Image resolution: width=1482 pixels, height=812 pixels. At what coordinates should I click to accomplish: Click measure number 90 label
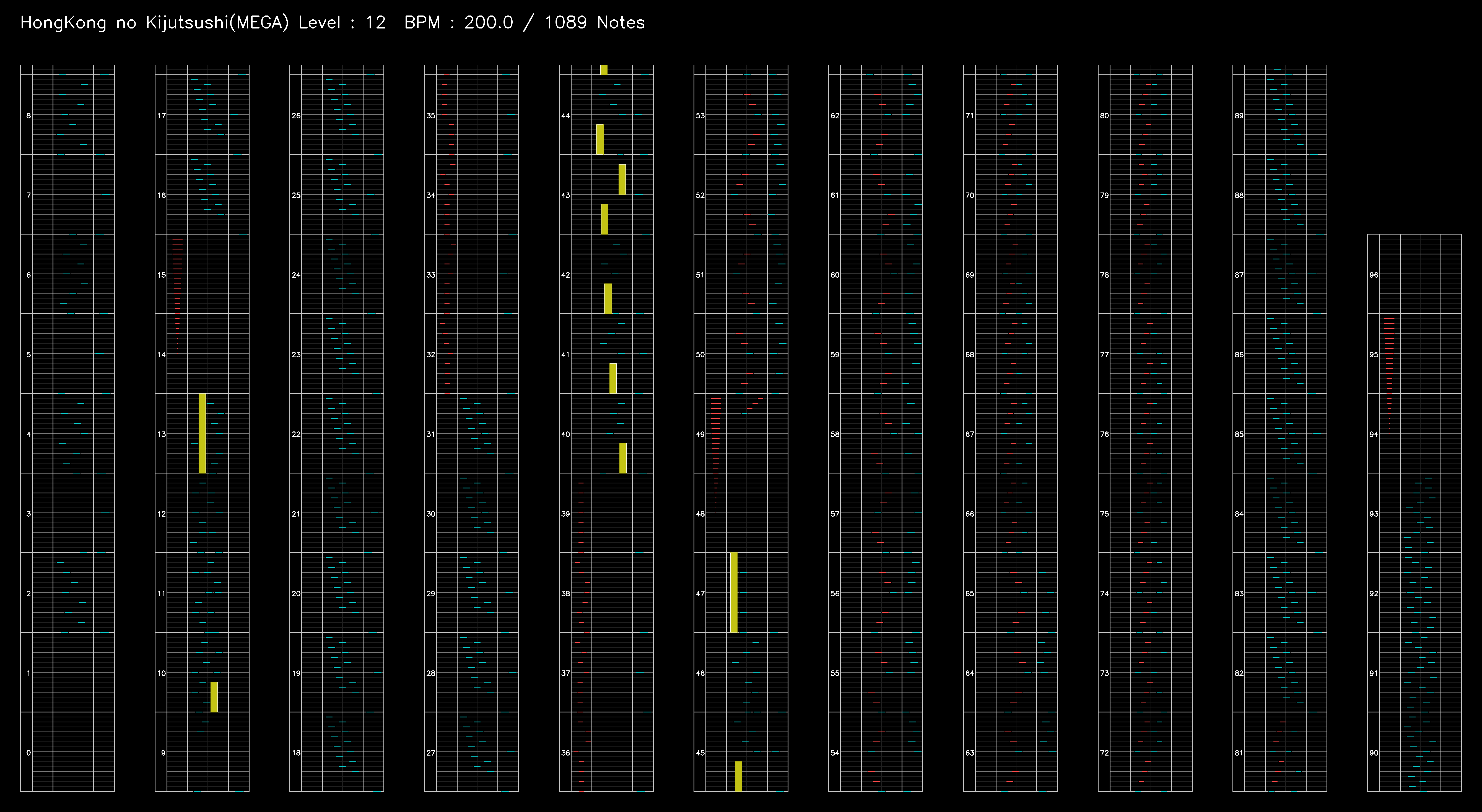(1373, 752)
